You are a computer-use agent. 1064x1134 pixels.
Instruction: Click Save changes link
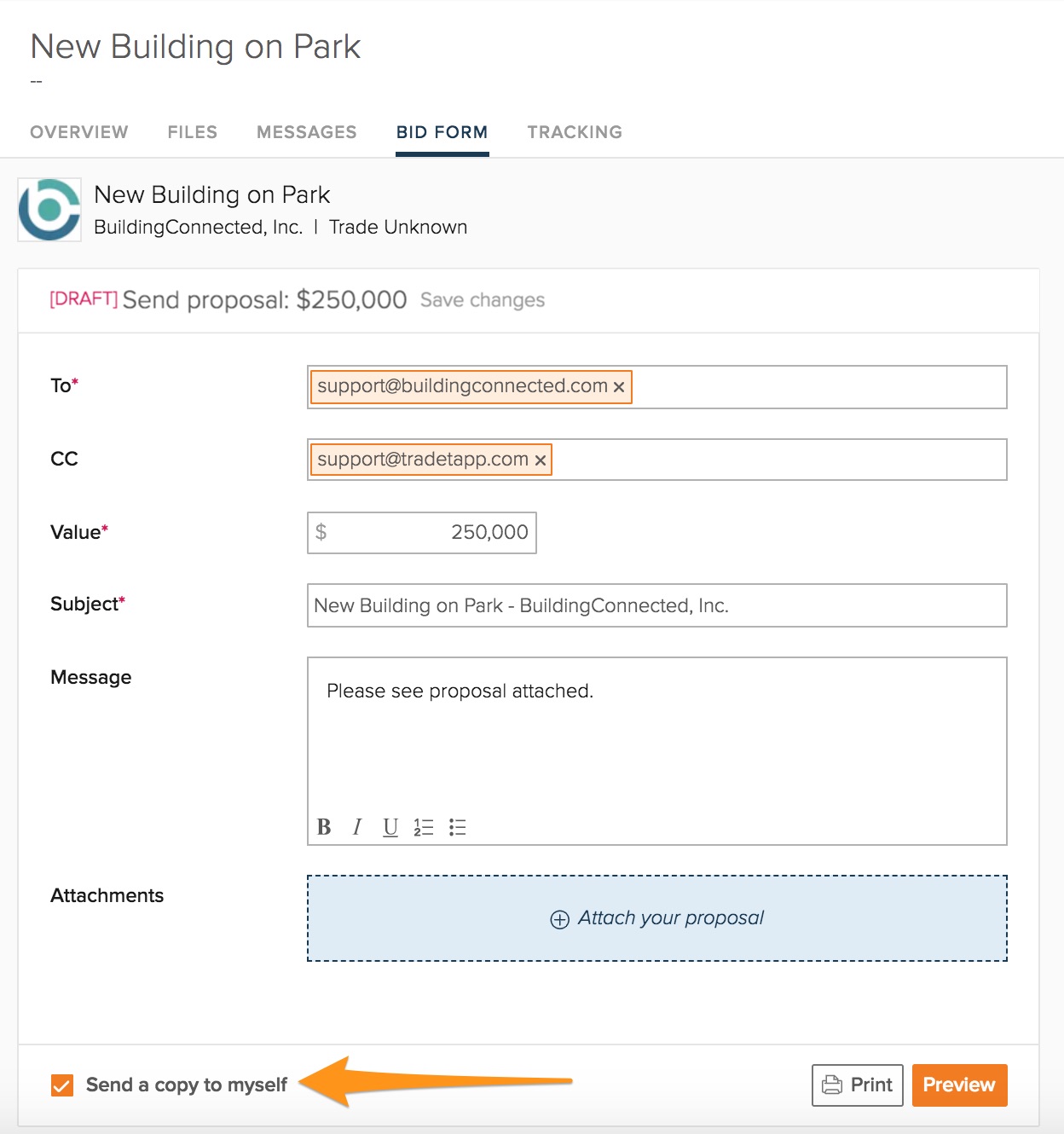(483, 300)
